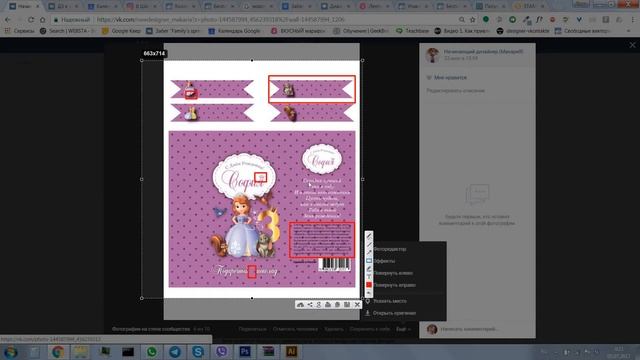Click the Сохранить к себе link

click(x=369, y=329)
